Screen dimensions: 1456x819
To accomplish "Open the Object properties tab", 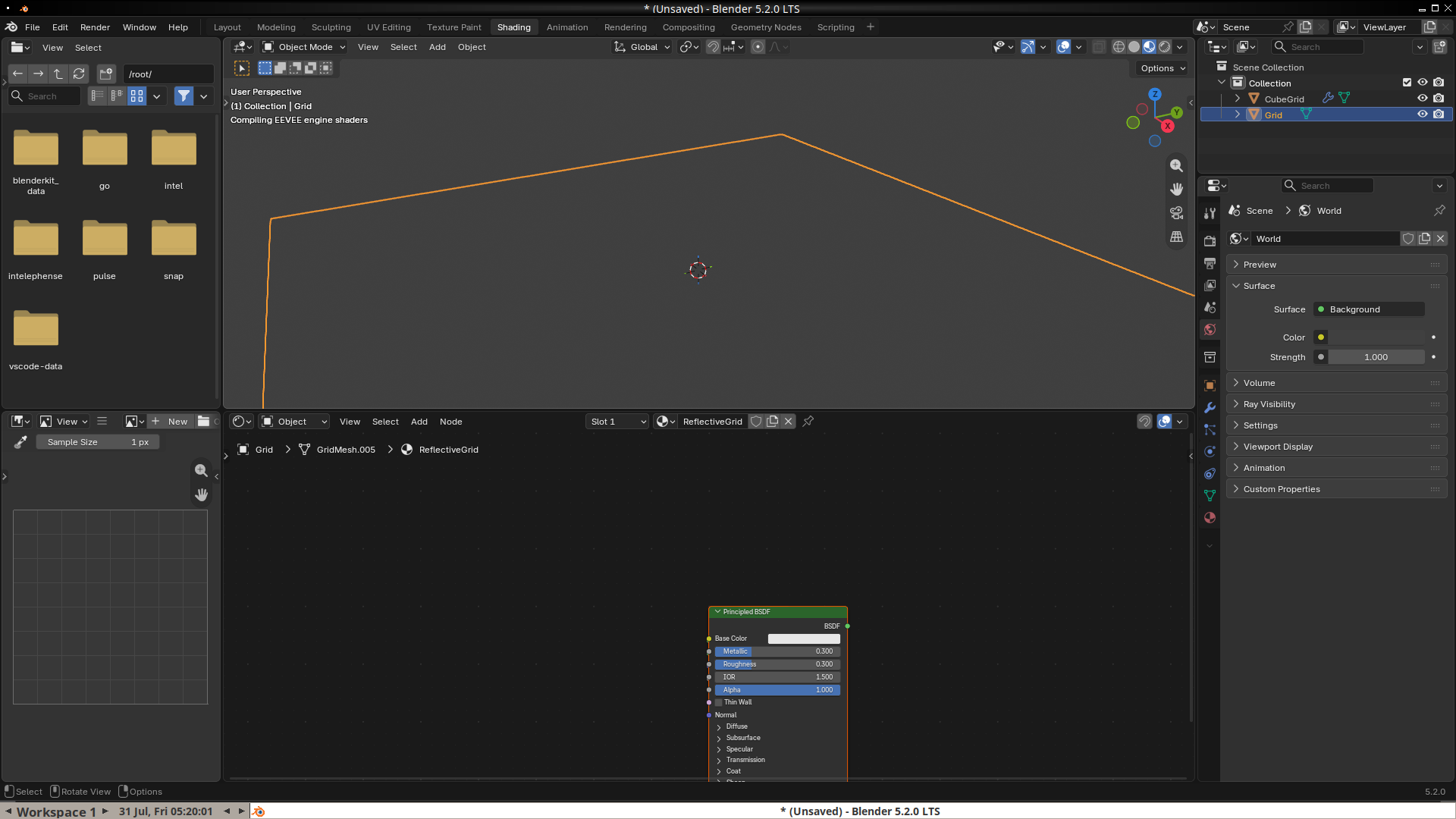I will [1210, 386].
